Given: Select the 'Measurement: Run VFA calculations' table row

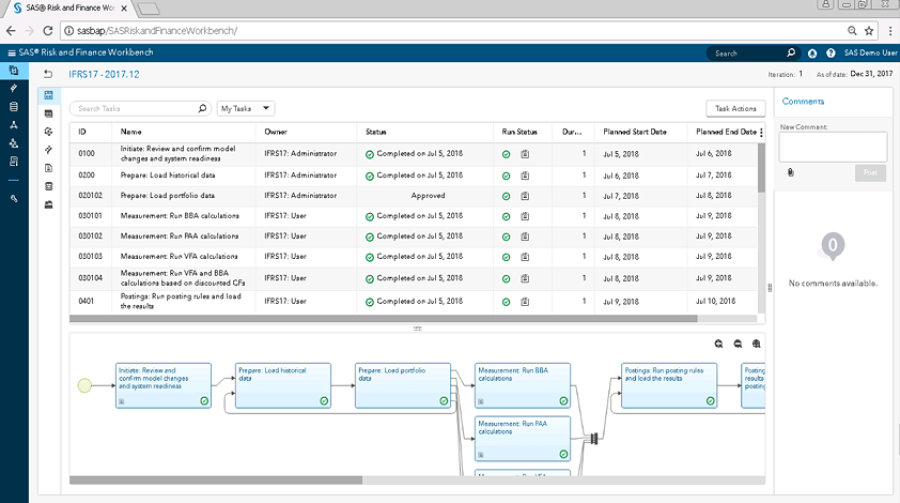Looking at the screenshot, I should click(x=413, y=257).
